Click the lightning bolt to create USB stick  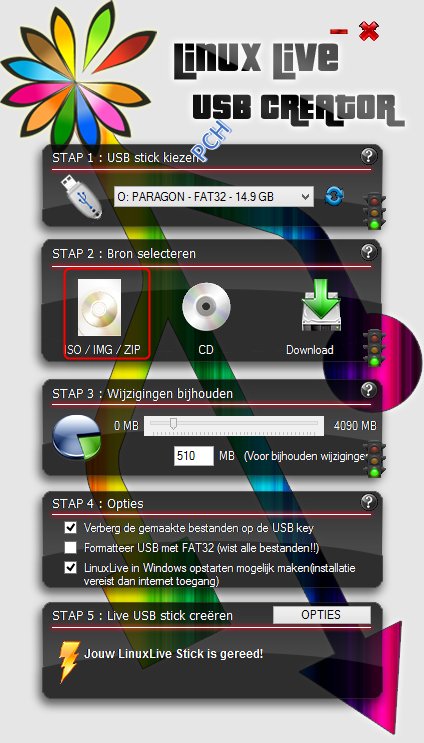68,661
